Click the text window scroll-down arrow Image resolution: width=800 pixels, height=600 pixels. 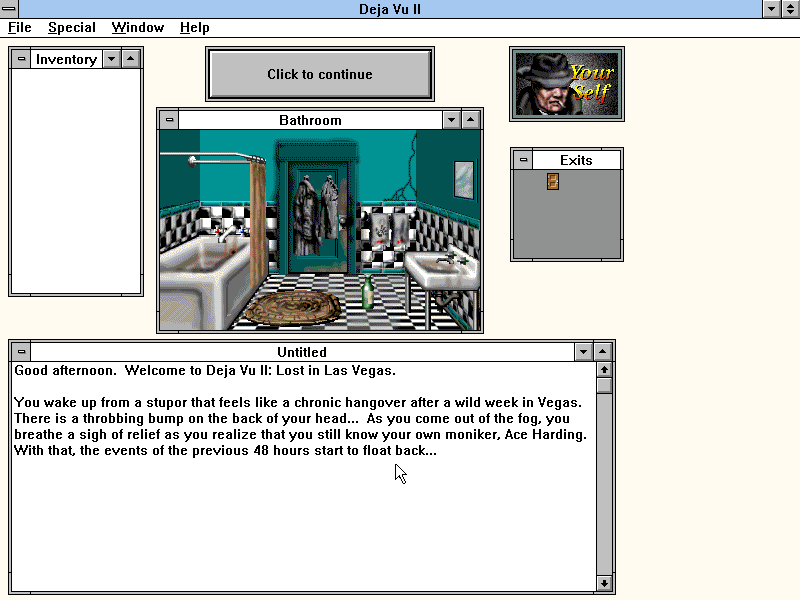tap(604, 583)
